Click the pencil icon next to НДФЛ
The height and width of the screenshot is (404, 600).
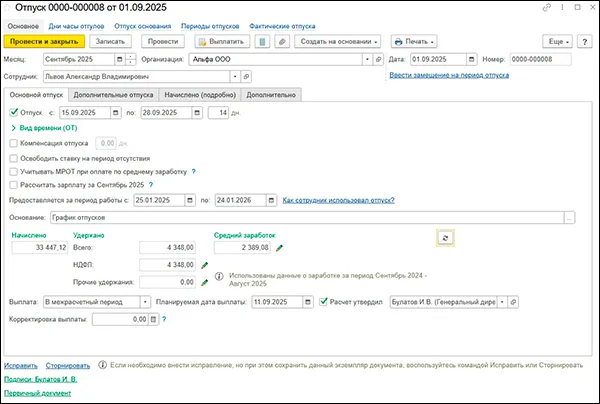pos(205,265)
